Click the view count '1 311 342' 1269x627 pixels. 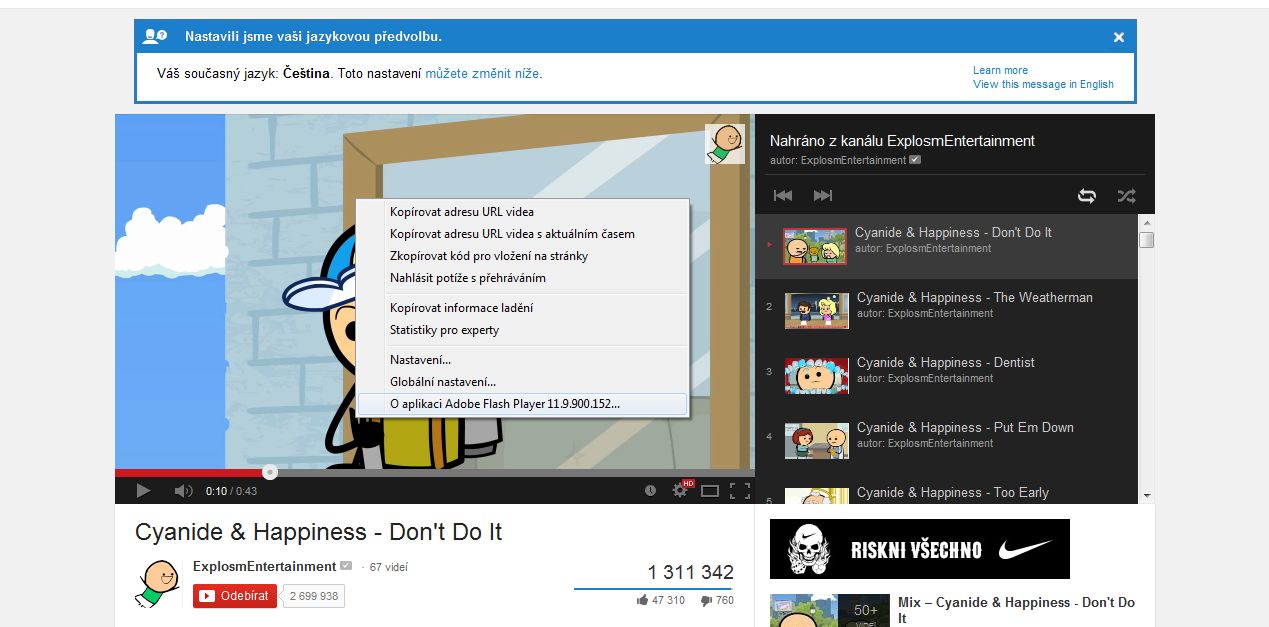point(691,572)
